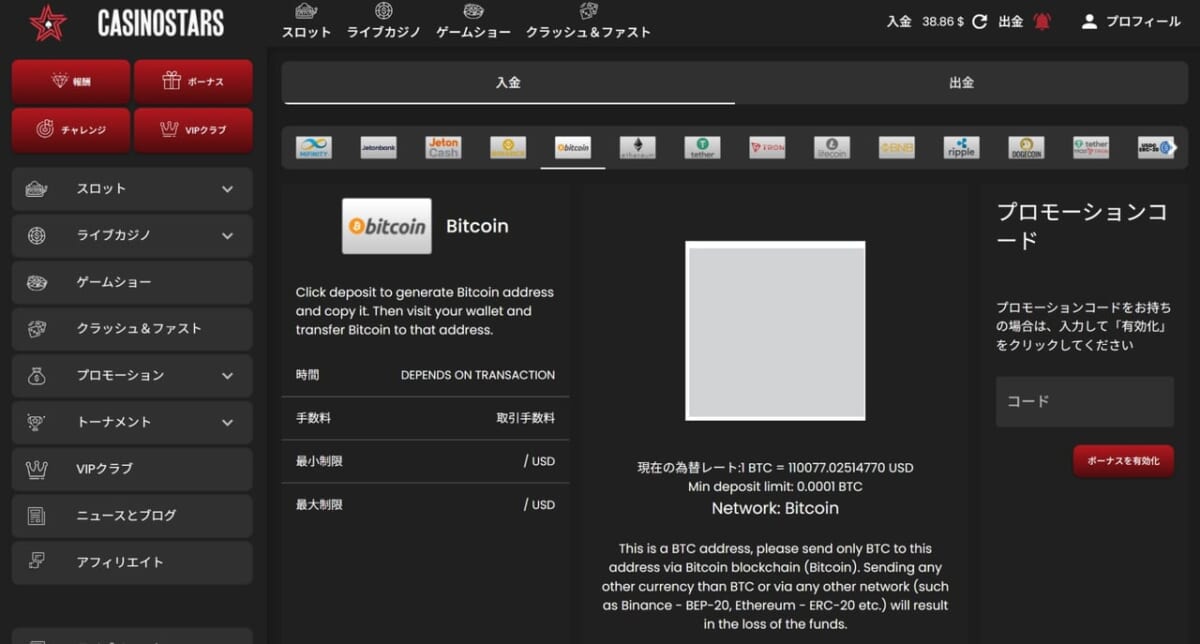
Task: Click "DEPENDS ON TRANSACTION" value
Action: [478, 375]
